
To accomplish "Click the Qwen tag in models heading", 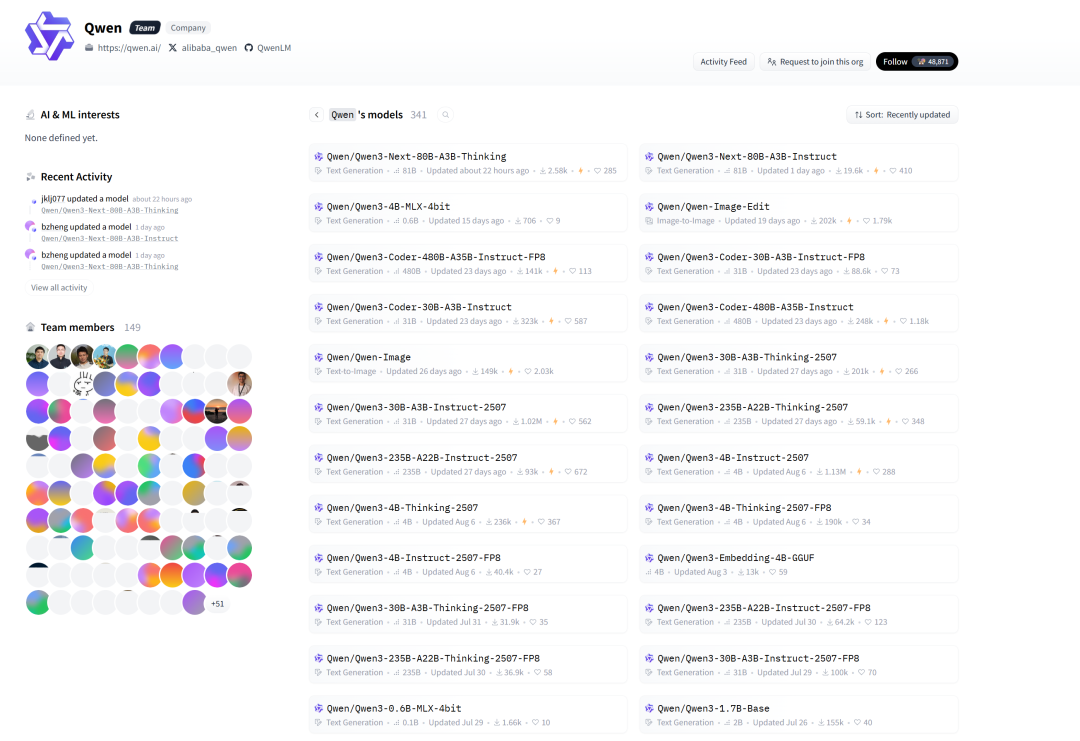I will pyautogui.click(x=342, y=115).
